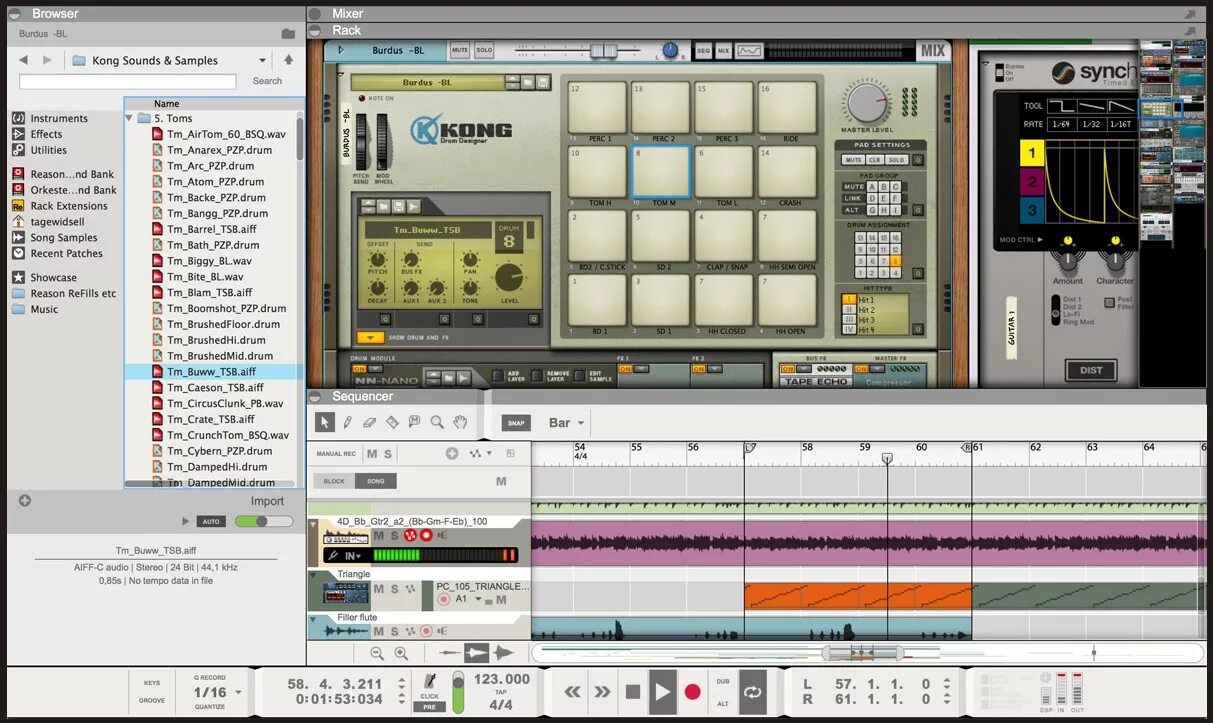Click the browser Search button
This screenshot has height=723, width=1213.
[x=267, y=81]
